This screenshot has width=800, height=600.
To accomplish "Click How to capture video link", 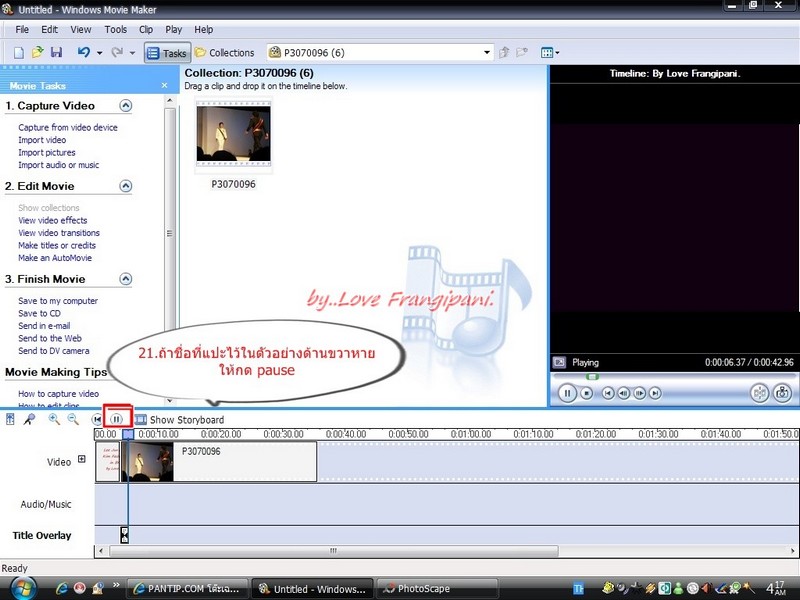I will (59, 394).
